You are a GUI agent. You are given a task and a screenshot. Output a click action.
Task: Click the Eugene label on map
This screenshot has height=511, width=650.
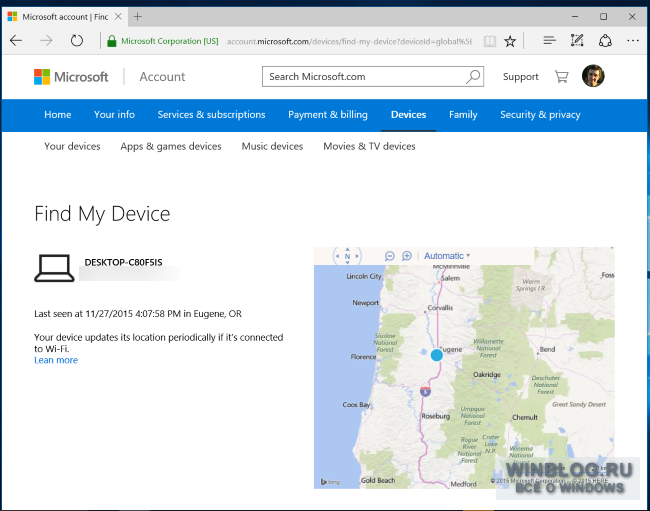[x=451, y=349]
